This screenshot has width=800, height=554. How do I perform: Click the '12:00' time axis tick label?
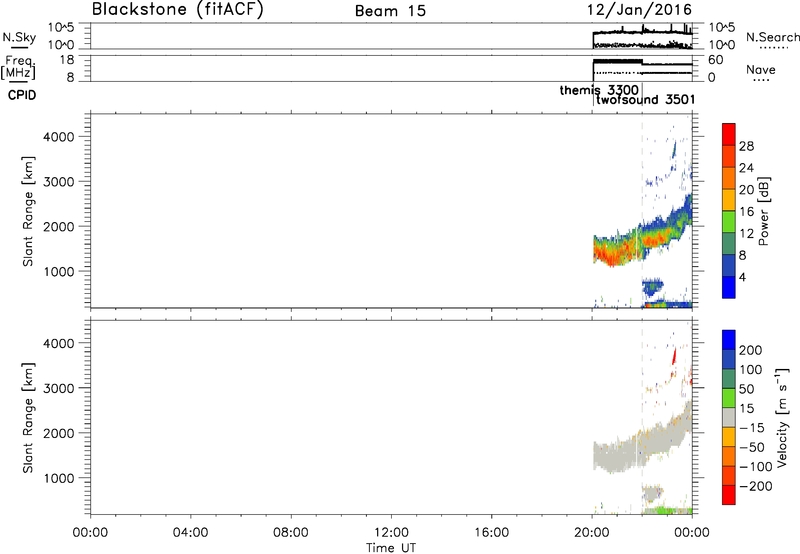point(391,533)
